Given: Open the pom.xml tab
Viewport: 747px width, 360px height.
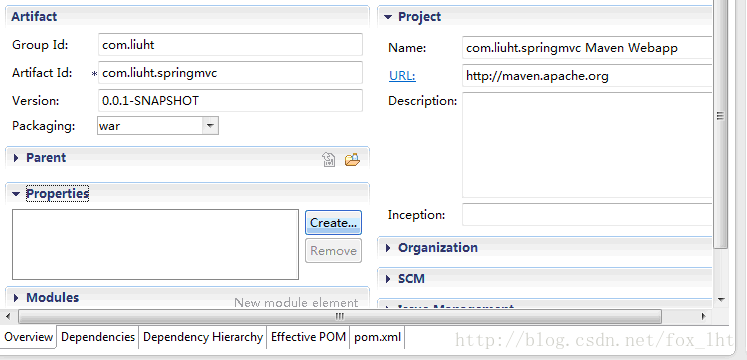Looking at the screenshot, I should [377, 337].
